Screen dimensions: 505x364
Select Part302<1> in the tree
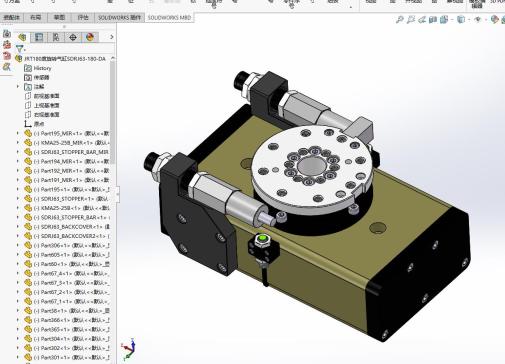[71, 348]
